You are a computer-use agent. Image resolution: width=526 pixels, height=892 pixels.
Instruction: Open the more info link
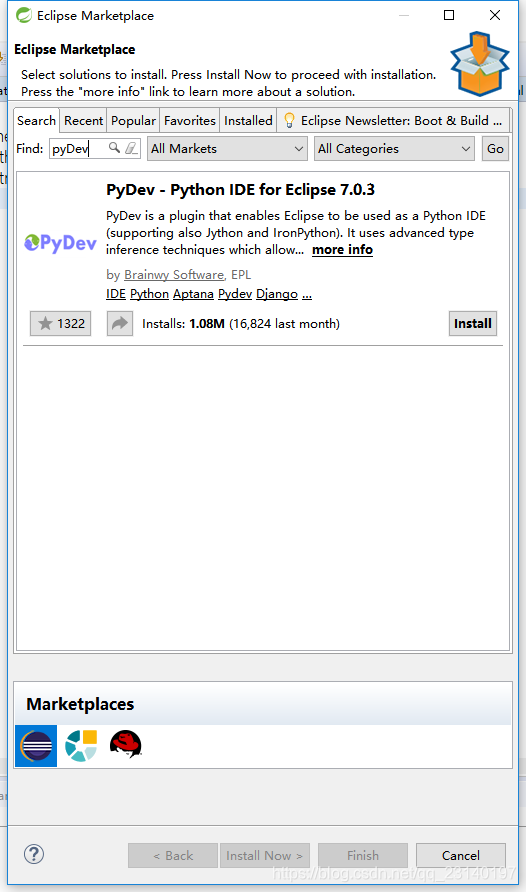pos(342,250)
